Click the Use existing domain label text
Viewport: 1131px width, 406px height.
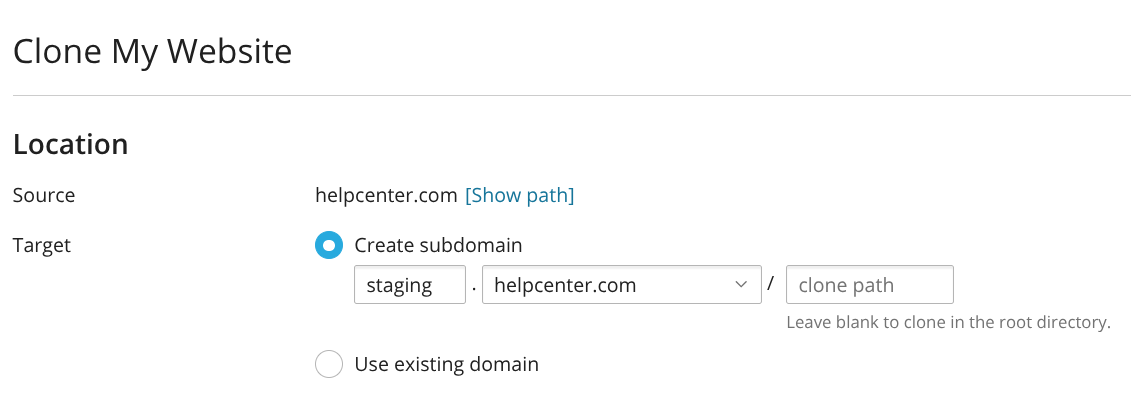[x=446, y=364]
